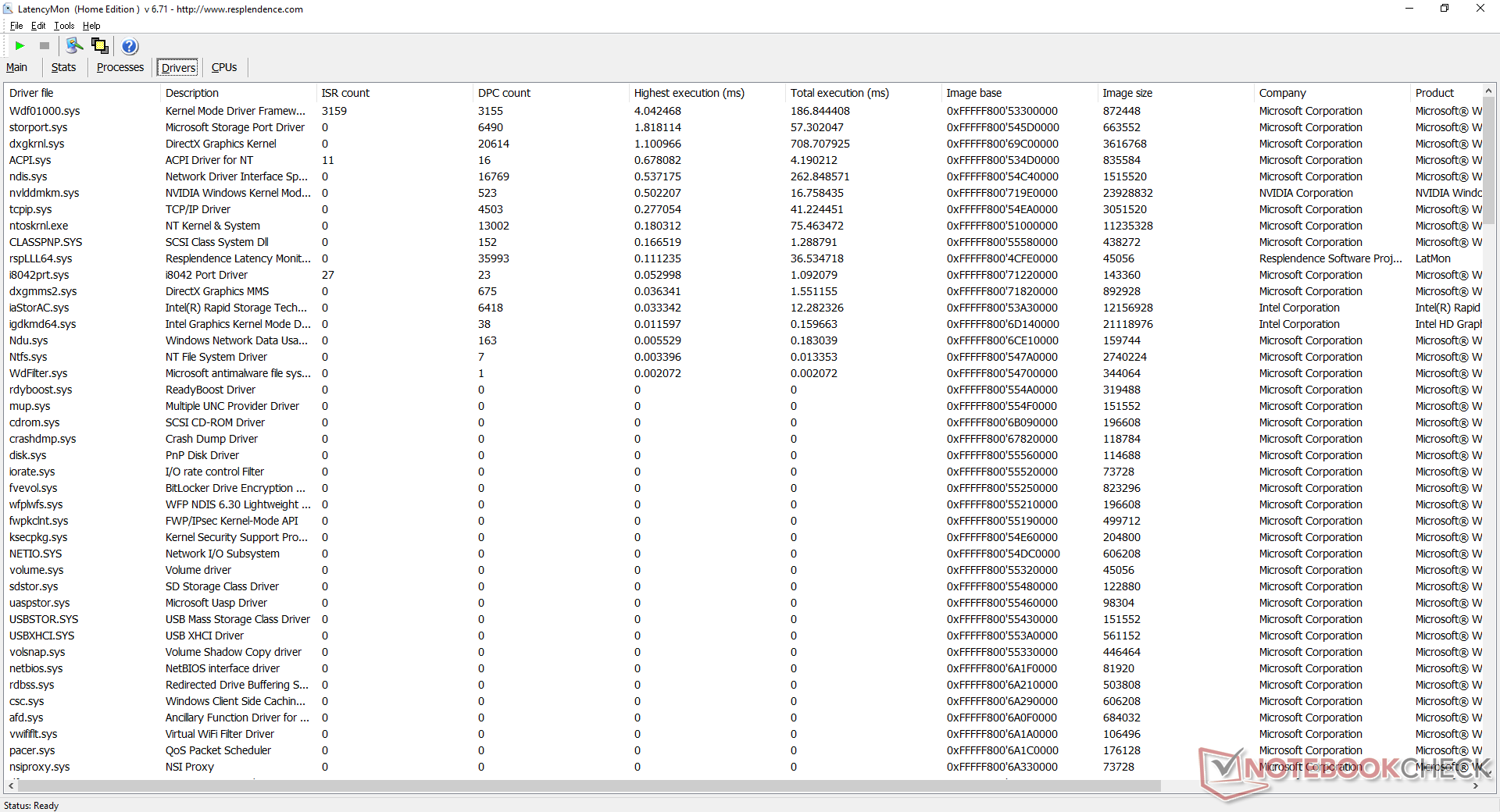Switch to the Processes tab
Viewport: 1500px width, 812px height.
(x=120, y=67)
